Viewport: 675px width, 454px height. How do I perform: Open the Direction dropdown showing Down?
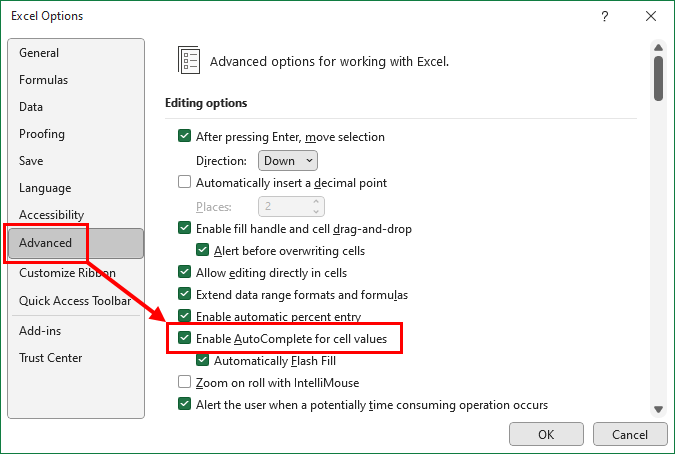click(x=288, y=161)
